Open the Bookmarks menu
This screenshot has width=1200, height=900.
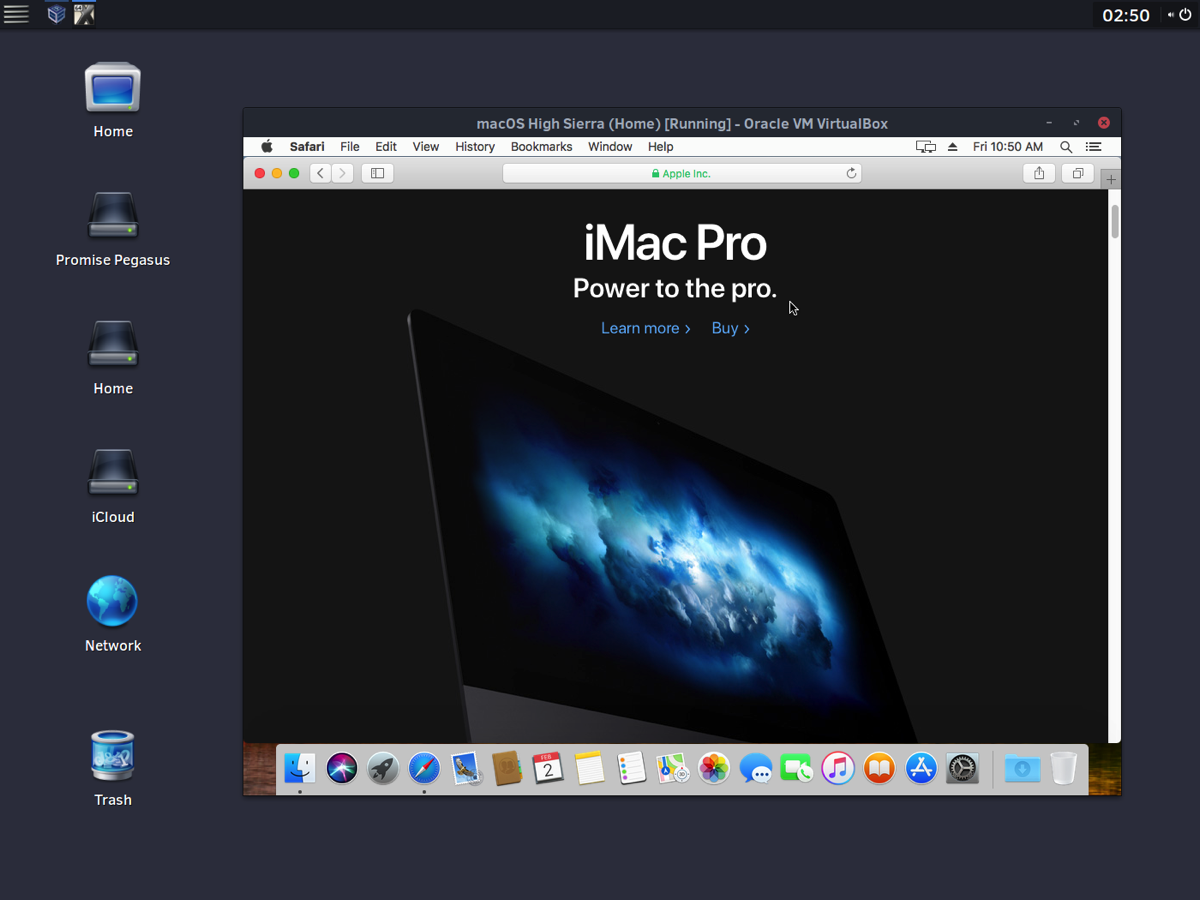click(x=542, y=146)
